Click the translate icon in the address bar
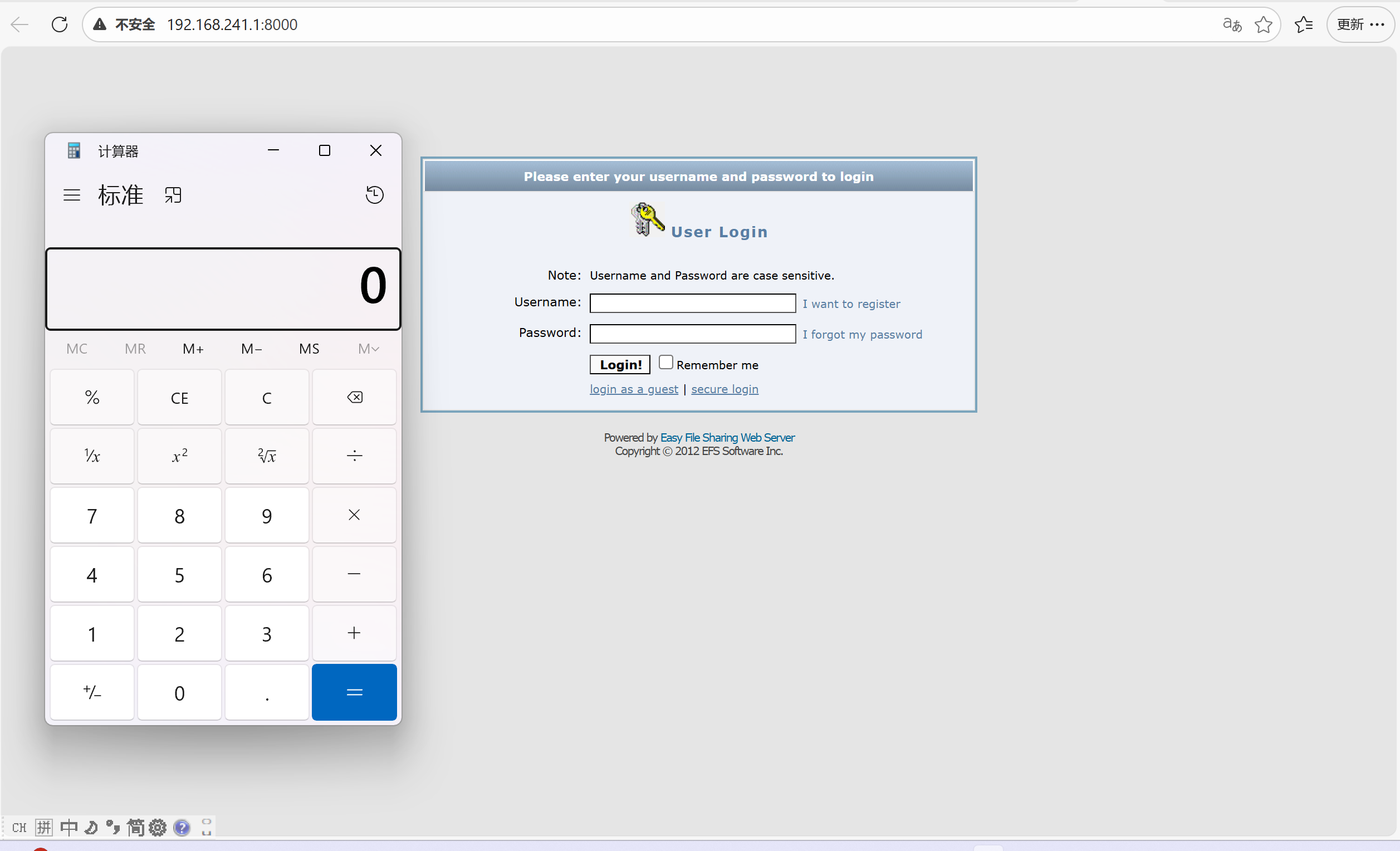This screenshot has width=1400, height=851. click(1231, 25)
